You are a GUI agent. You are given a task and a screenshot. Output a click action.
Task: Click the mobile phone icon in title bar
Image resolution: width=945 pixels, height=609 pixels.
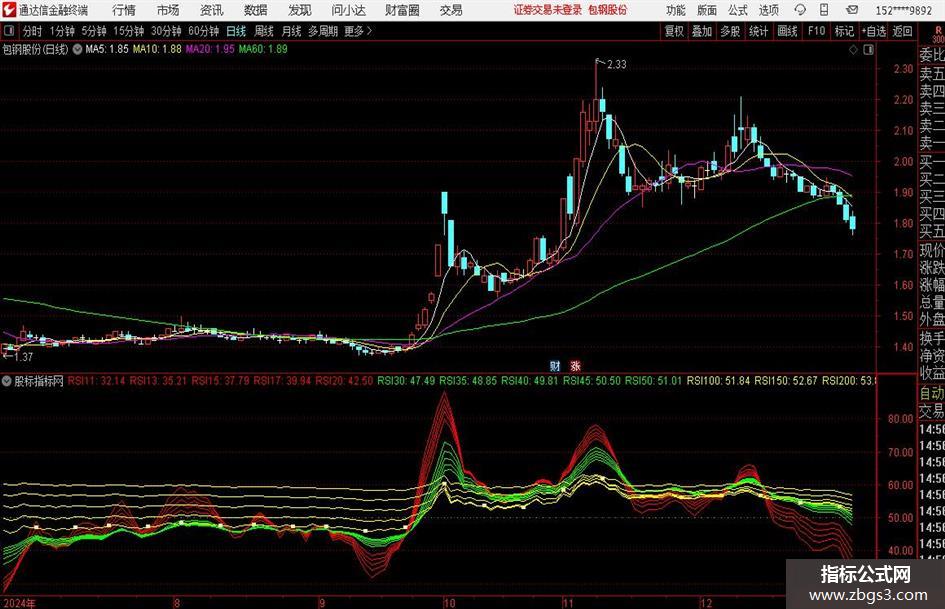pos(824,10)
